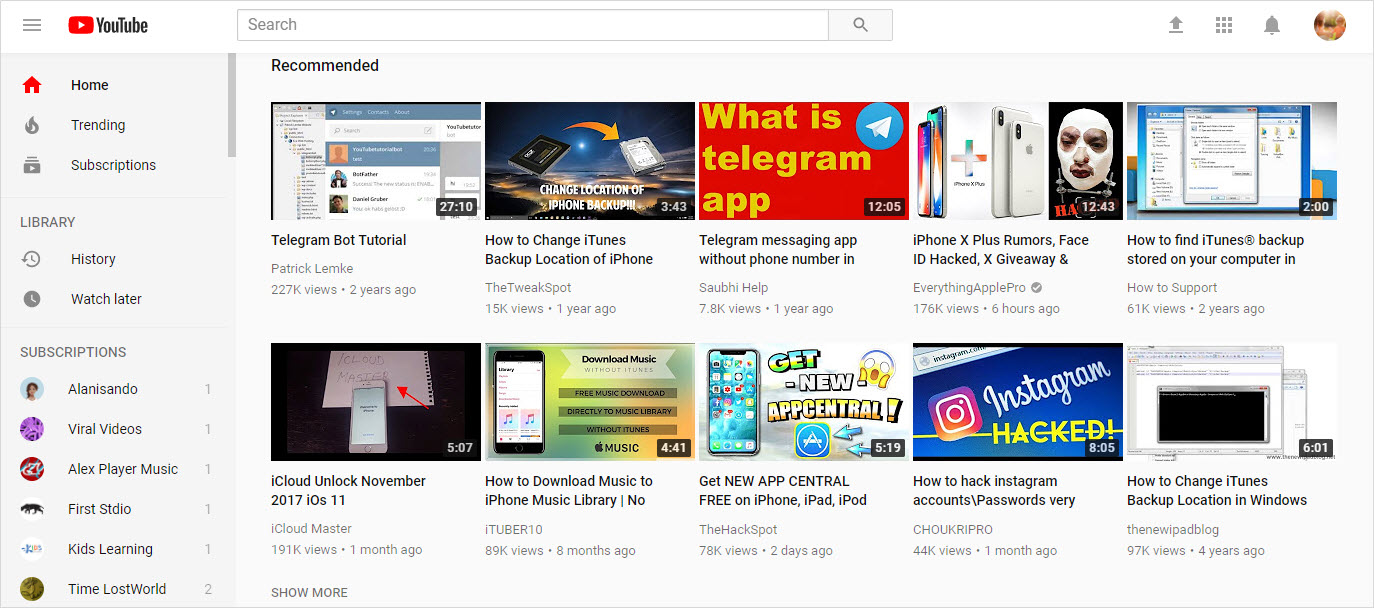The width and height of the screenshot is (1374, 608).
Task: Open Saubhi Help channel link
Action: [734, 287]
